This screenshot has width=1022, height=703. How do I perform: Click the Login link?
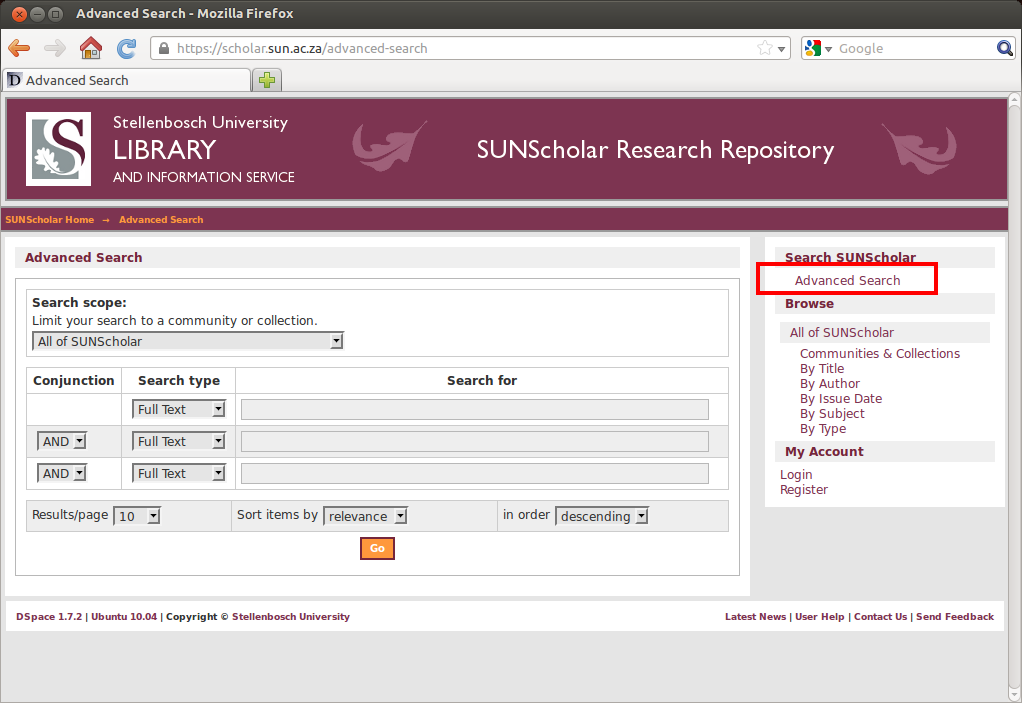[796, 474]
